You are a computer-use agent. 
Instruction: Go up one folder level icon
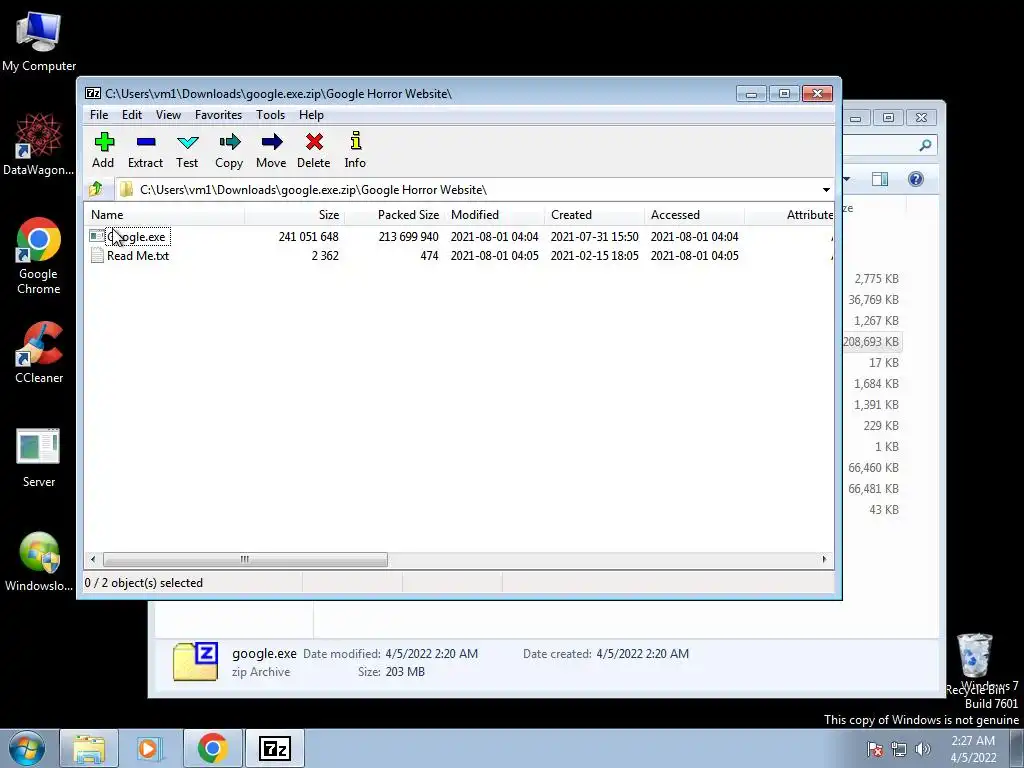pos(96,189)
